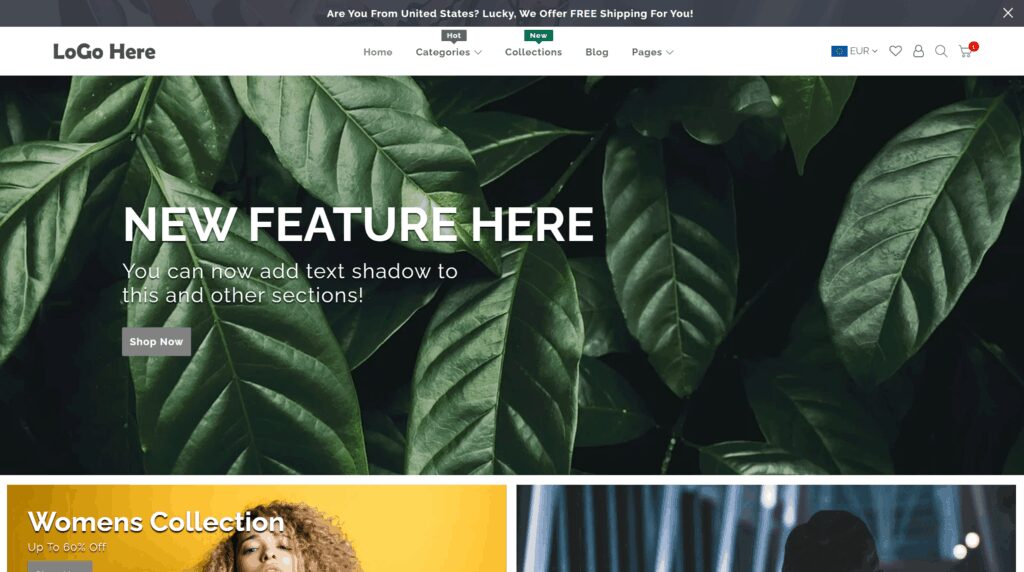Click the red cart count badge
The width and height of the screenshot is (1024, 572).
pos(974,46)
